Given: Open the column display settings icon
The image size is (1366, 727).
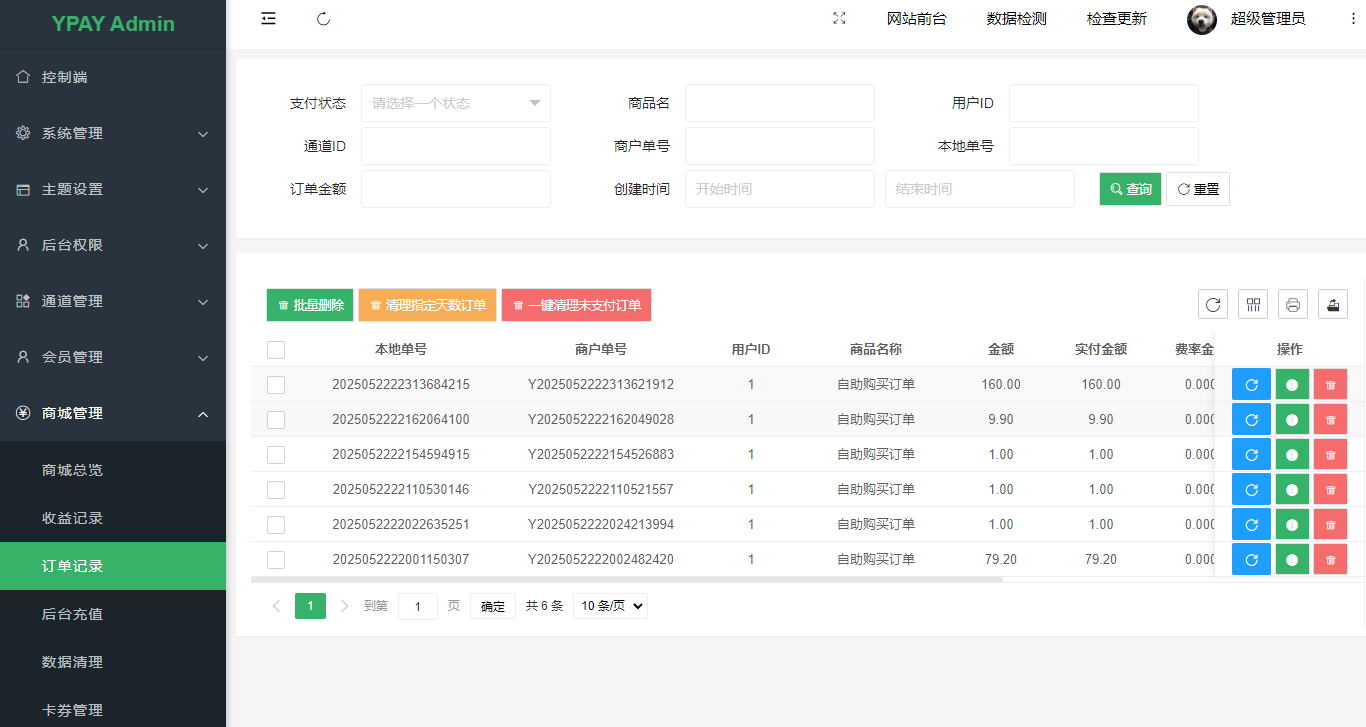Looking at the screenshot, I should [1253, 304].
